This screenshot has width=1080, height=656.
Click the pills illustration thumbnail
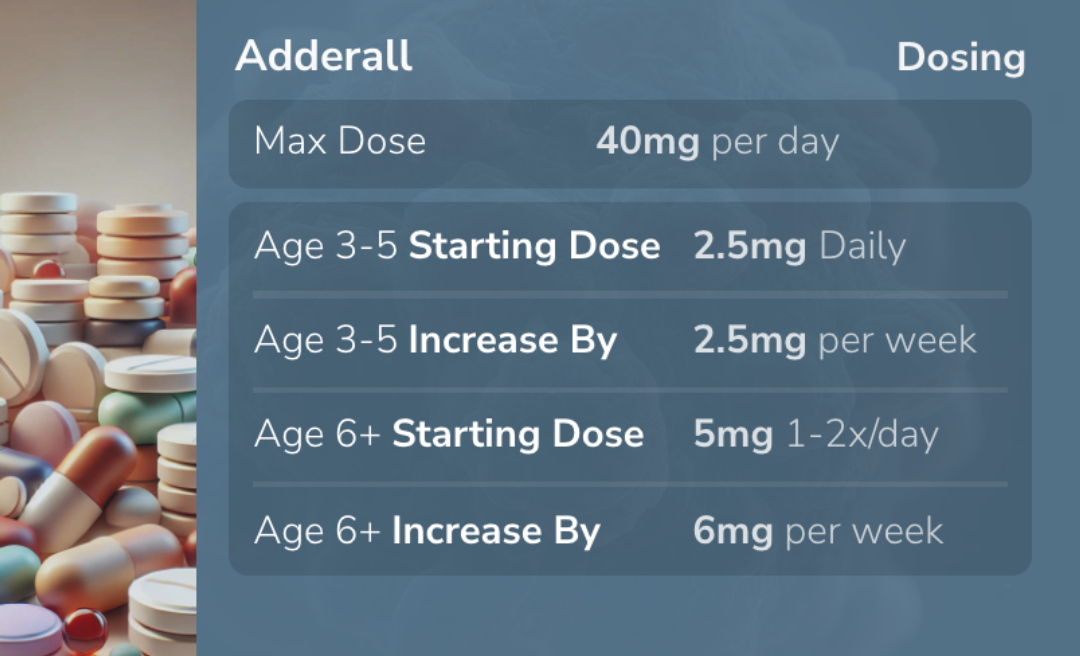coord(98,328)
